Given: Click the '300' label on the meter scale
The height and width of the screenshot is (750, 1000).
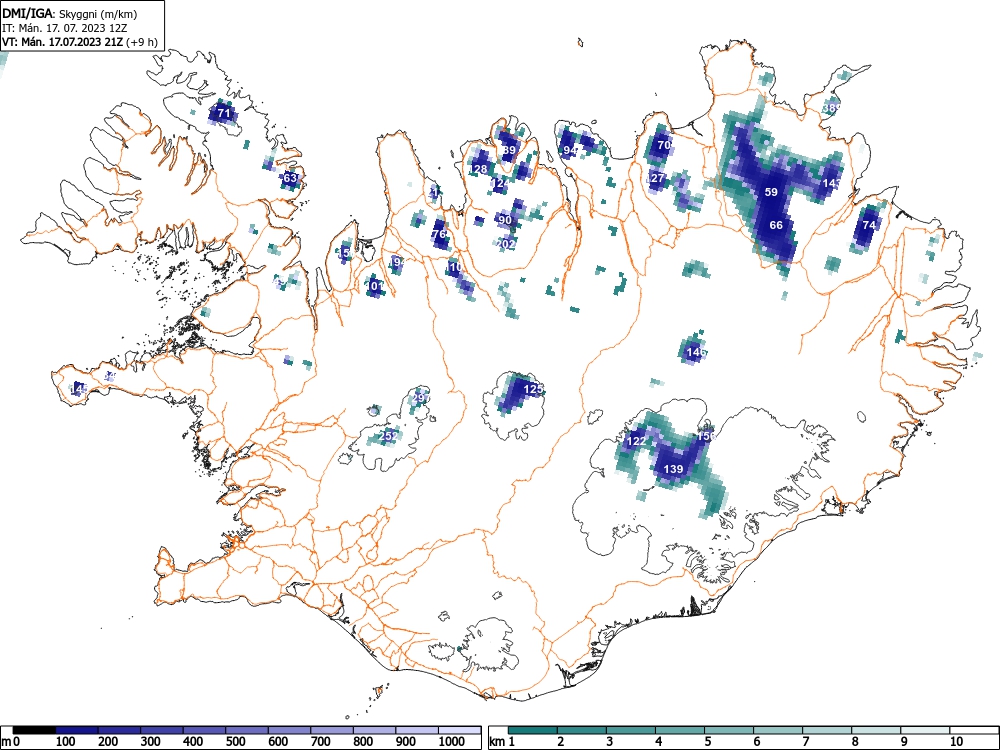Looking at the screenshot, I should pos(150,742).
